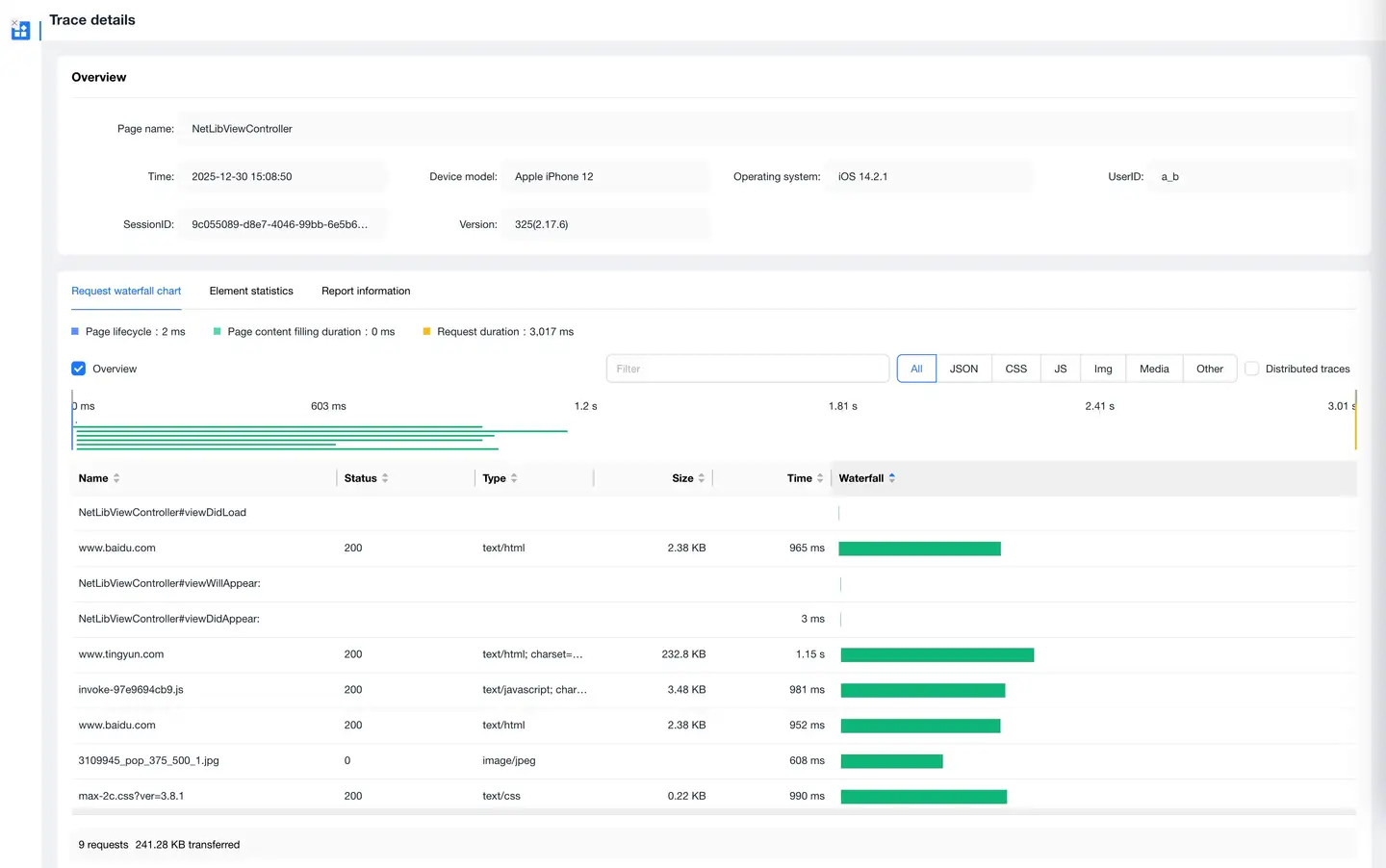
Task: Sort by Size column sort icon
Action: click(702, 478)
